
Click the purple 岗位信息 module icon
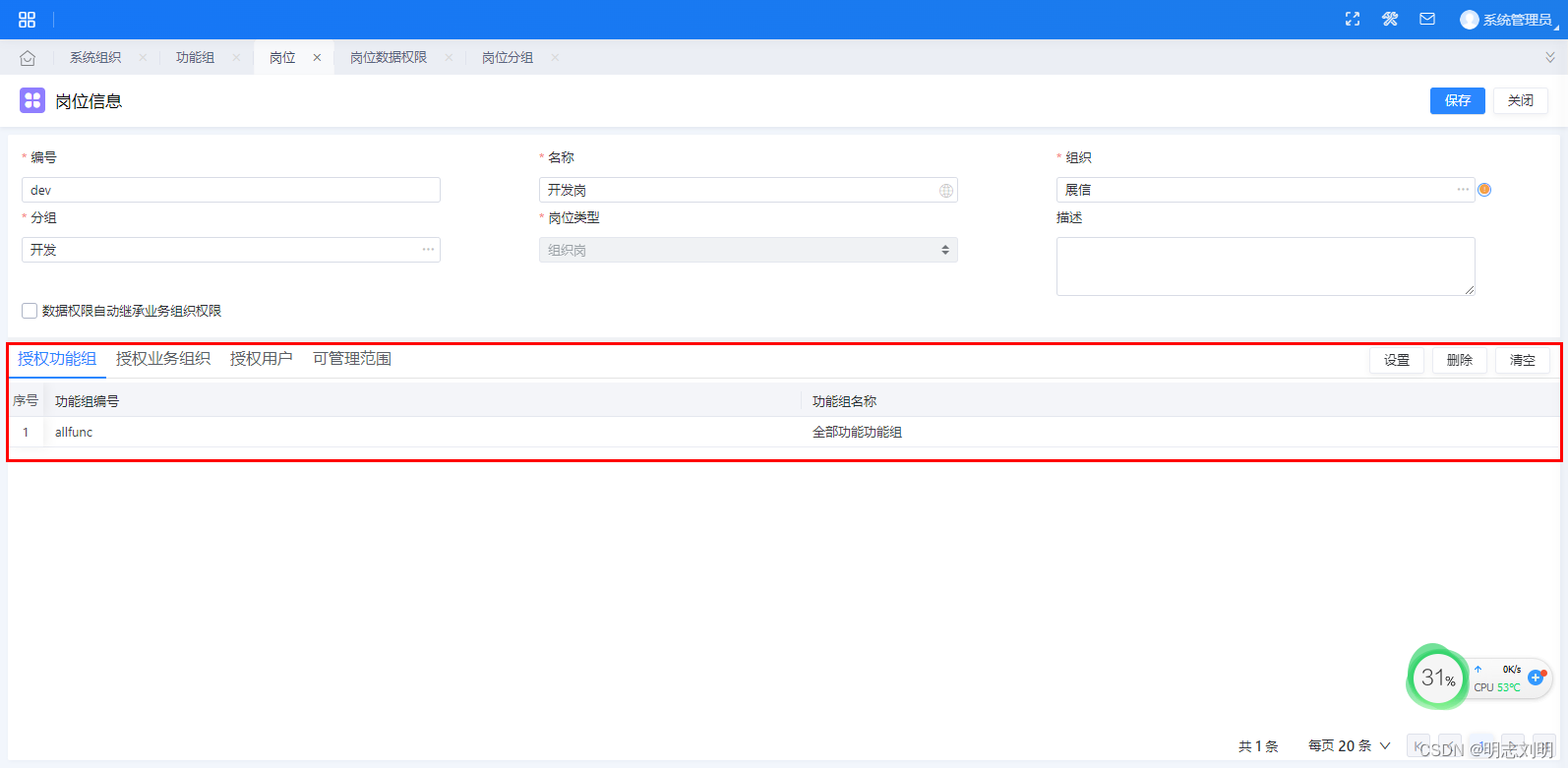[32, 100]
